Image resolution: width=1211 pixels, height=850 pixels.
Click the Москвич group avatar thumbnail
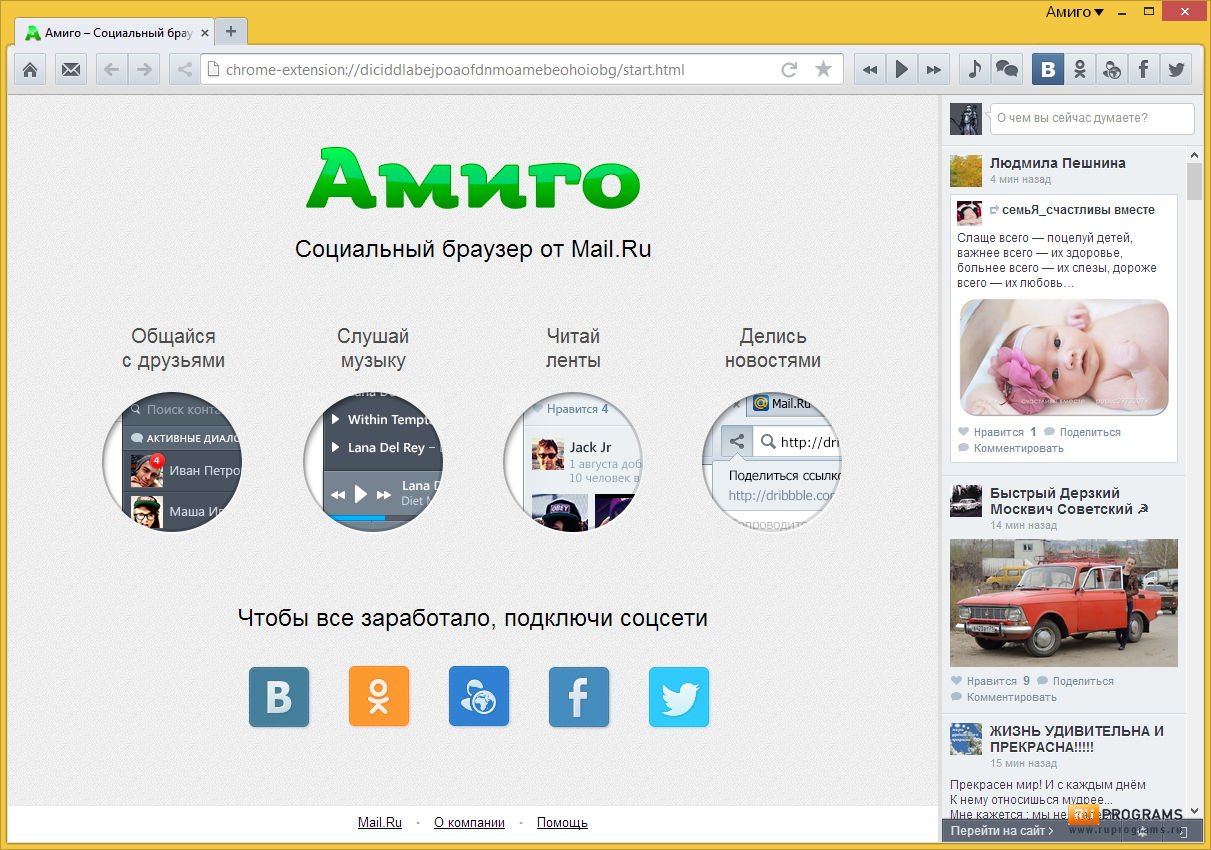coord(966,501)
